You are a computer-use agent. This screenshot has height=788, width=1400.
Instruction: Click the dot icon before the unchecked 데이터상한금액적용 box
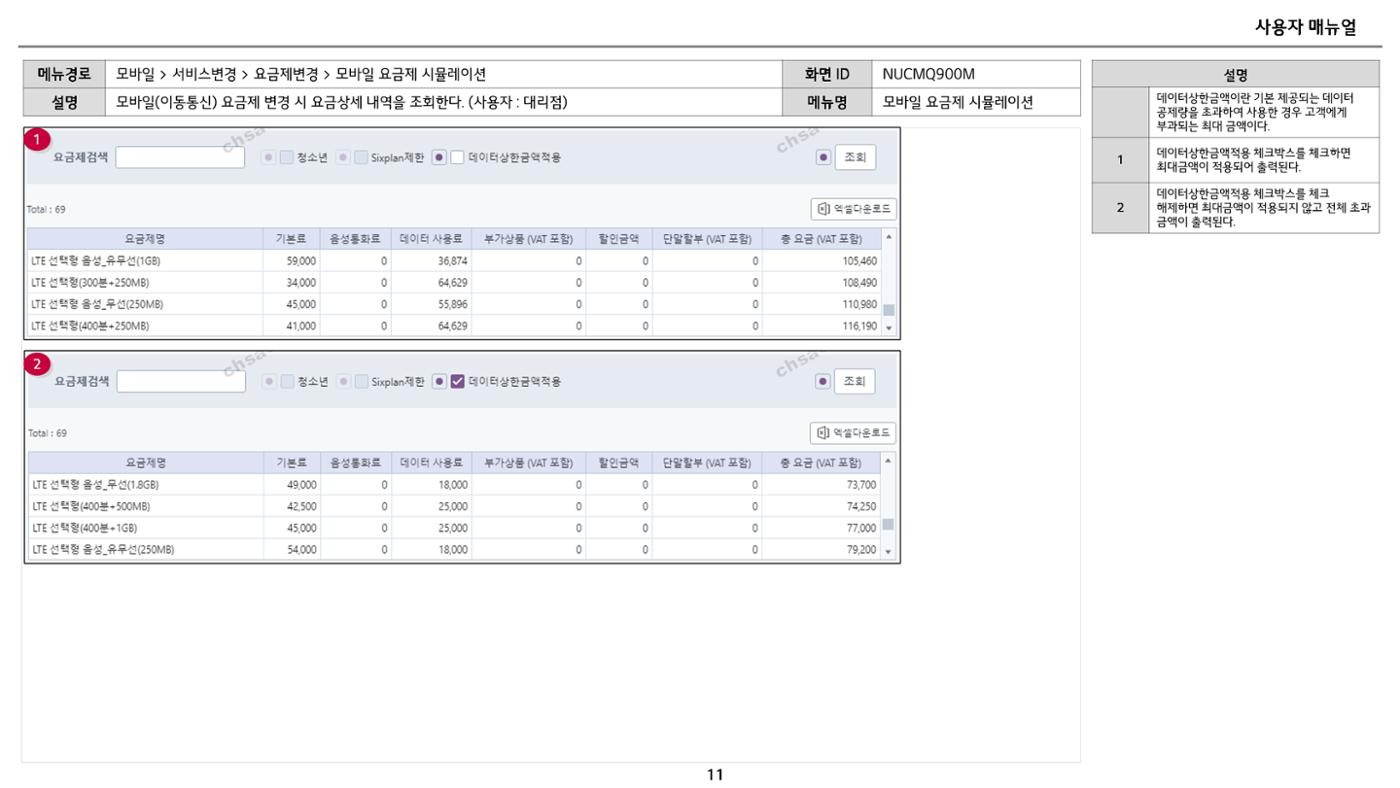(x=439, y=157)
